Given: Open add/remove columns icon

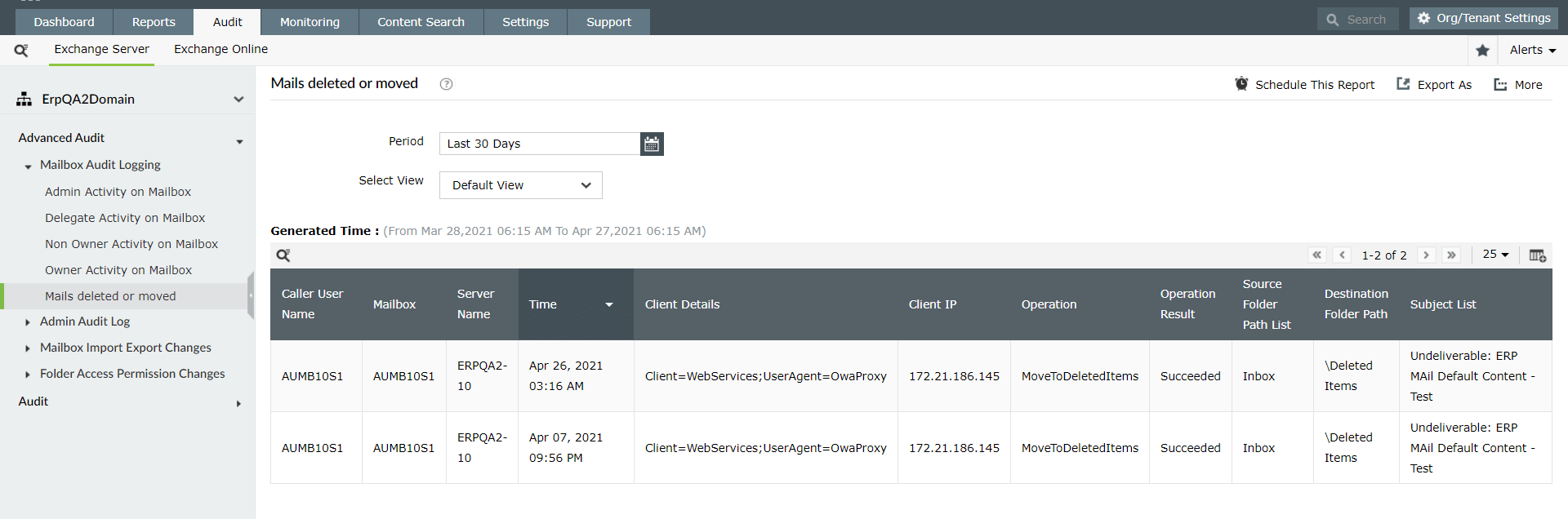Looking at the screenshot, I should point(1537,255).
